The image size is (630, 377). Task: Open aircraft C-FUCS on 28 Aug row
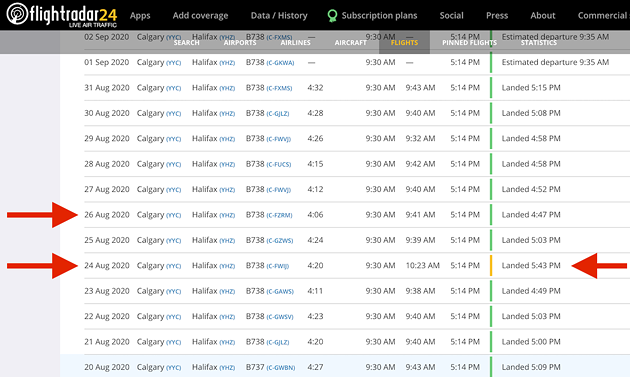[x=278, y=164]
